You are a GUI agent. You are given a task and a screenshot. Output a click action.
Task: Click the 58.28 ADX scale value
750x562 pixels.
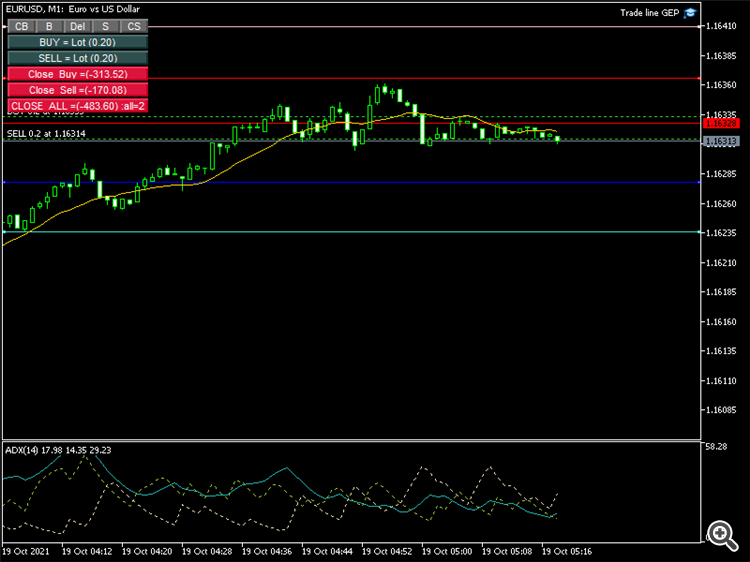pos(716,447)
